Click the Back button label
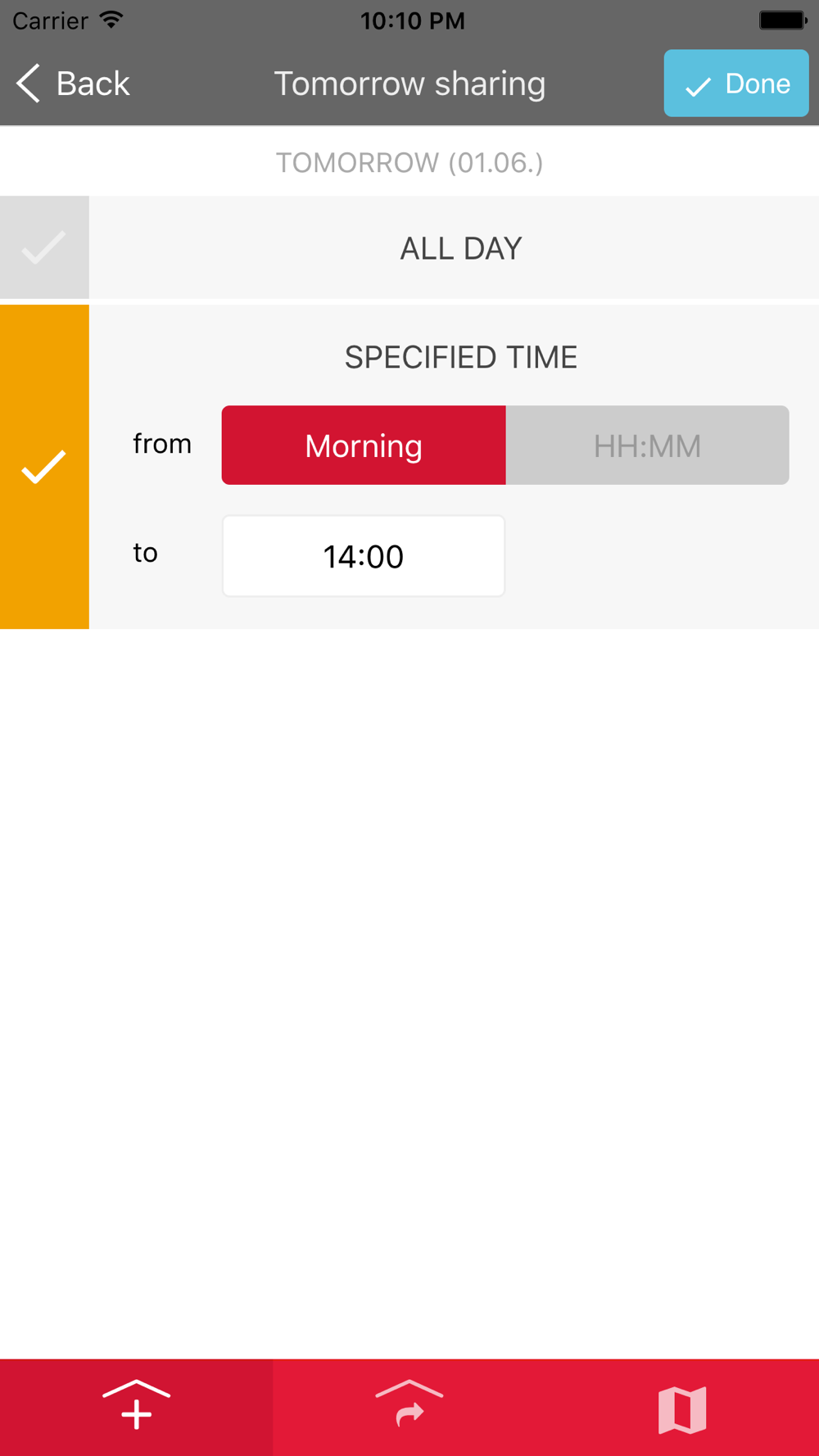The height and width of the screenshot is (1456, 819). 93,84
